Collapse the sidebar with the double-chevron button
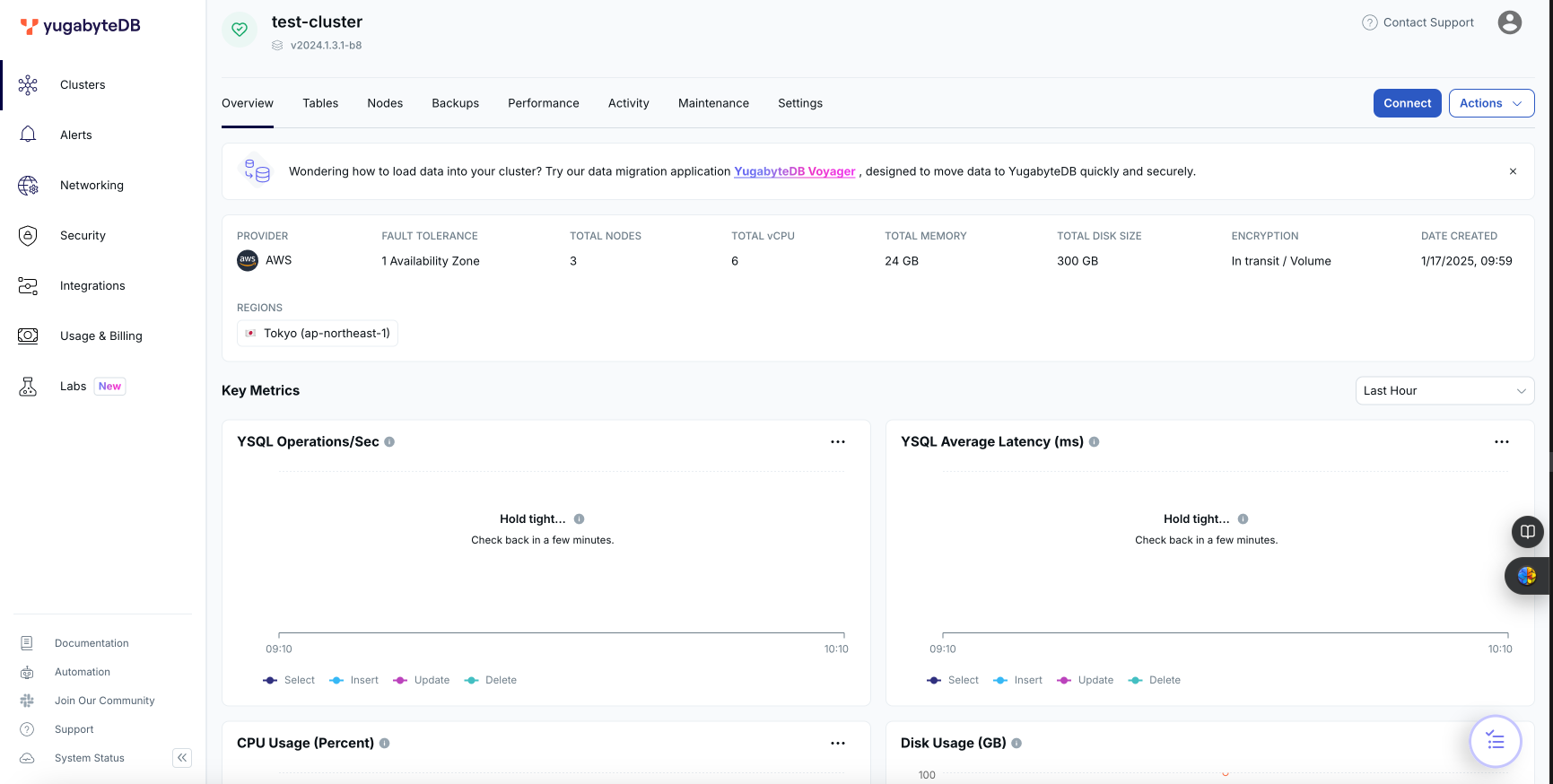This screenshot has width=1553, height=784. (182, 758)
